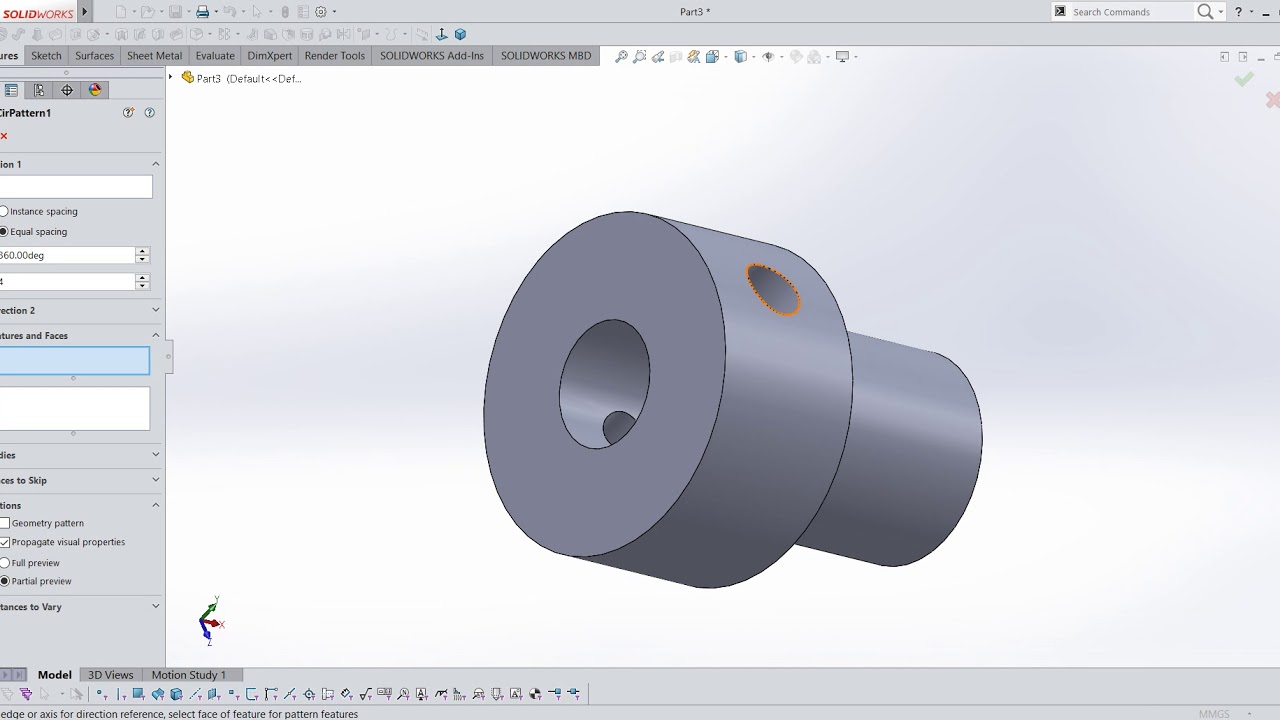Open the Options gear icon

tap(321, 12)
